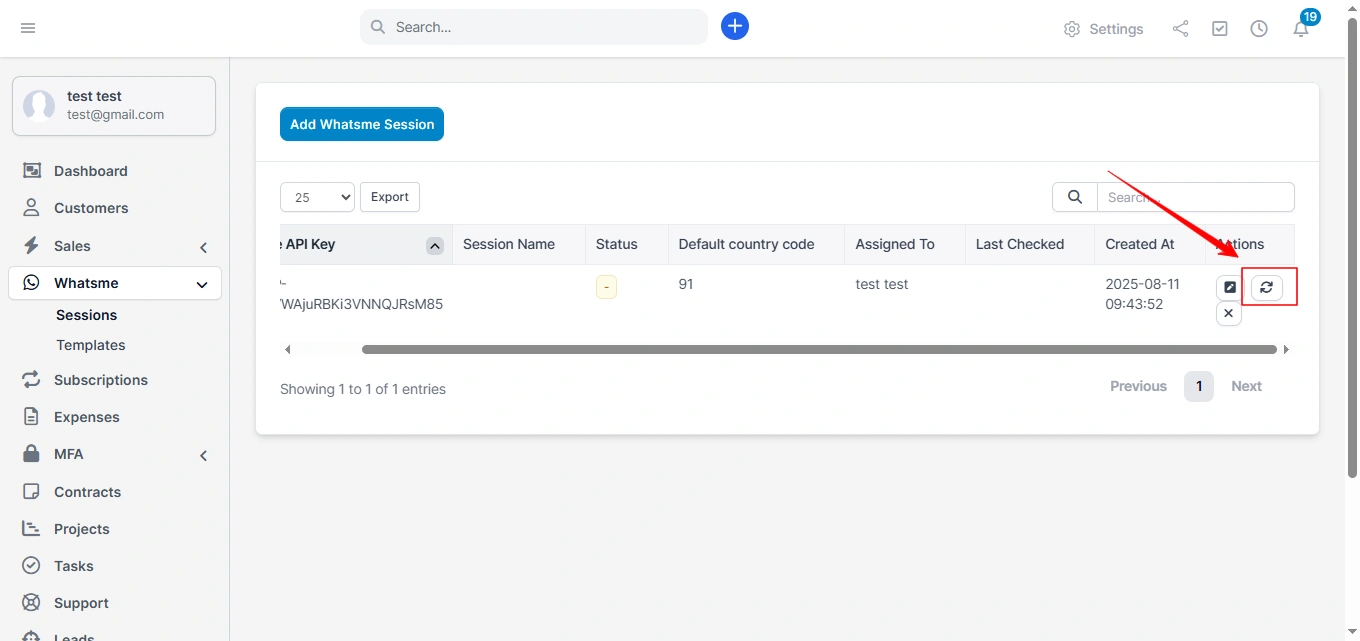Click the edit session icon in Actions
This screenshot has height=641, width=1360.
[1229, 287]
